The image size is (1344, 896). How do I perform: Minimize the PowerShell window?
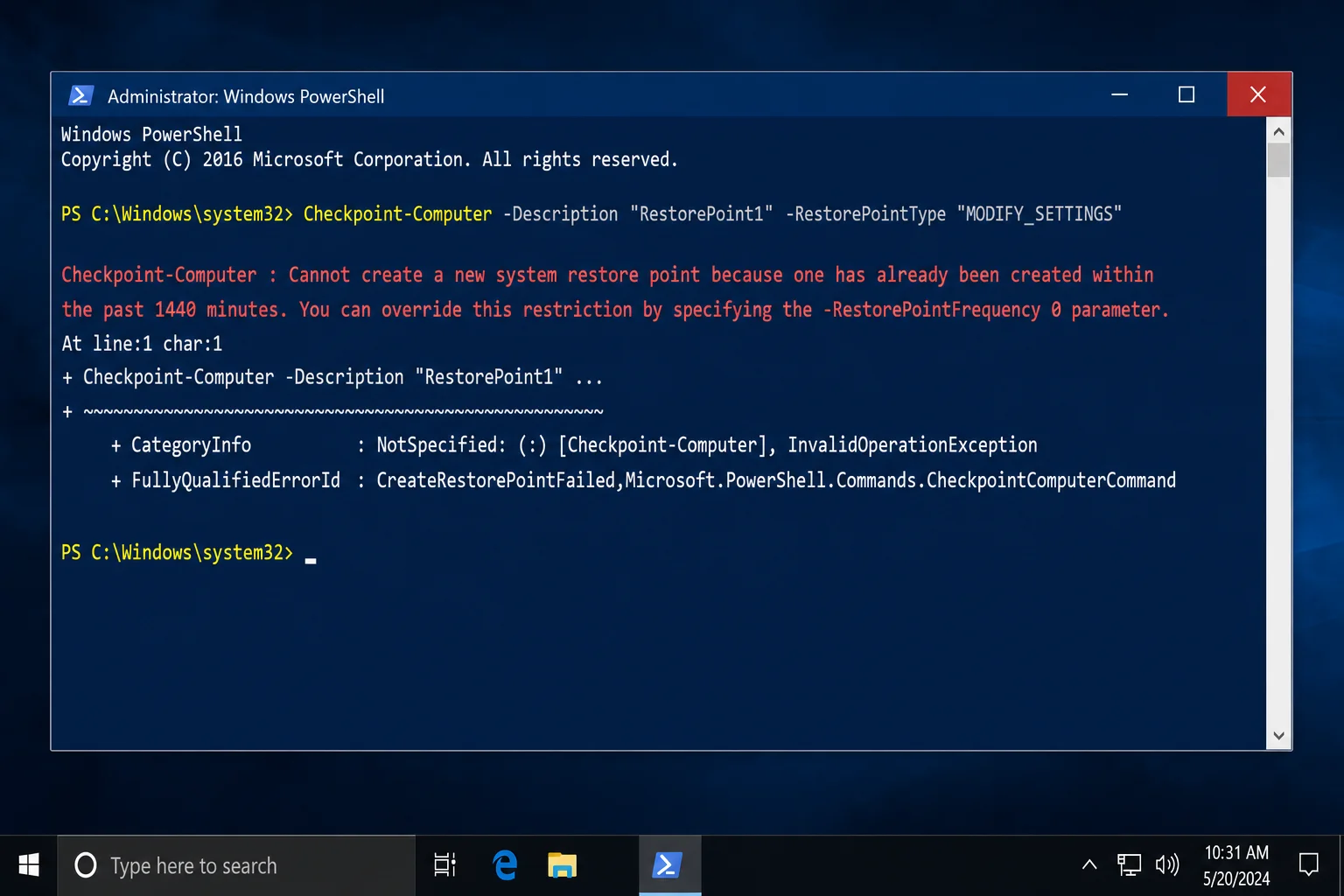(1119, 94)
